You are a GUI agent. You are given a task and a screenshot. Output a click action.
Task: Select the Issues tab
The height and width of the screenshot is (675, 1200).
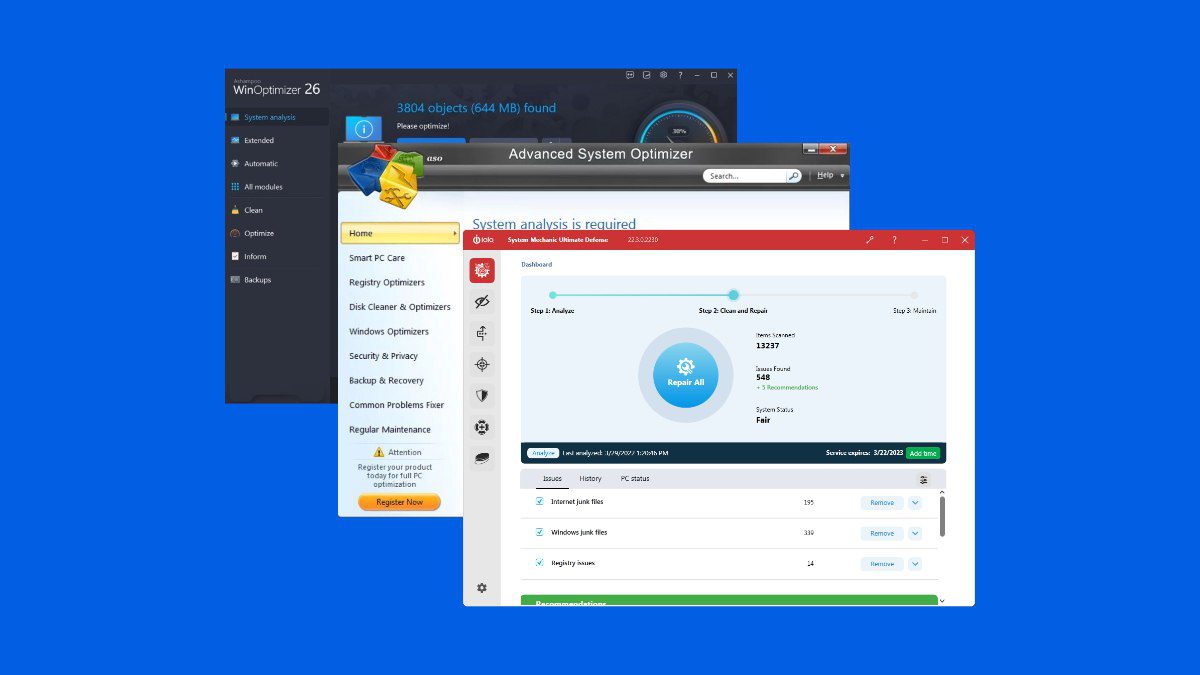point(552,479)
